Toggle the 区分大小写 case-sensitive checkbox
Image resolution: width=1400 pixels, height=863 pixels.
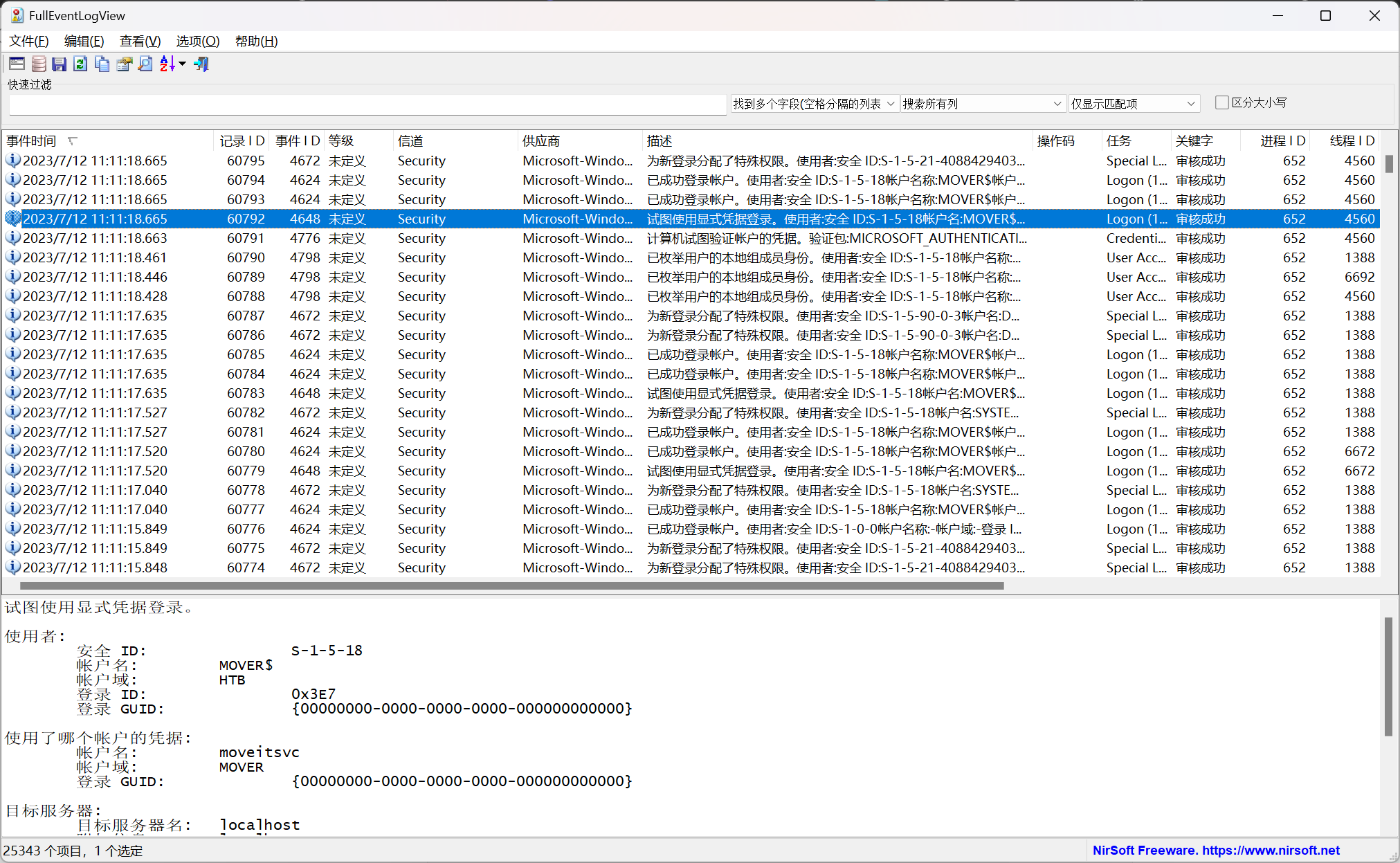point(1221,102)
